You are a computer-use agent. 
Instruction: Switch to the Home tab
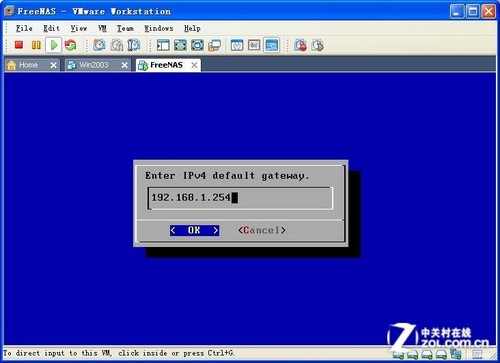pos(28,65)
